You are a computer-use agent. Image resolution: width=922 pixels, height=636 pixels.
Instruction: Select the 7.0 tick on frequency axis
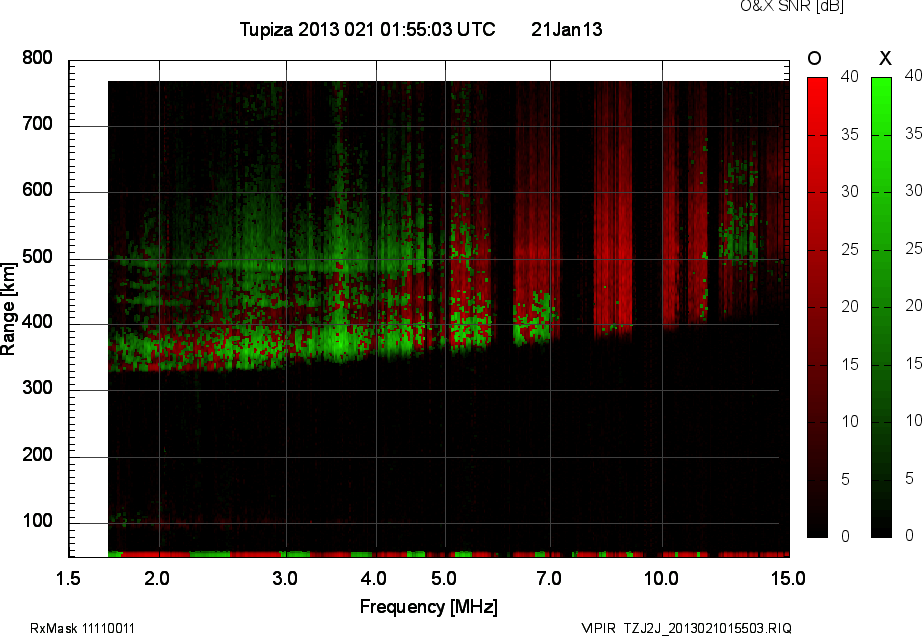click(x=549, y=578)
